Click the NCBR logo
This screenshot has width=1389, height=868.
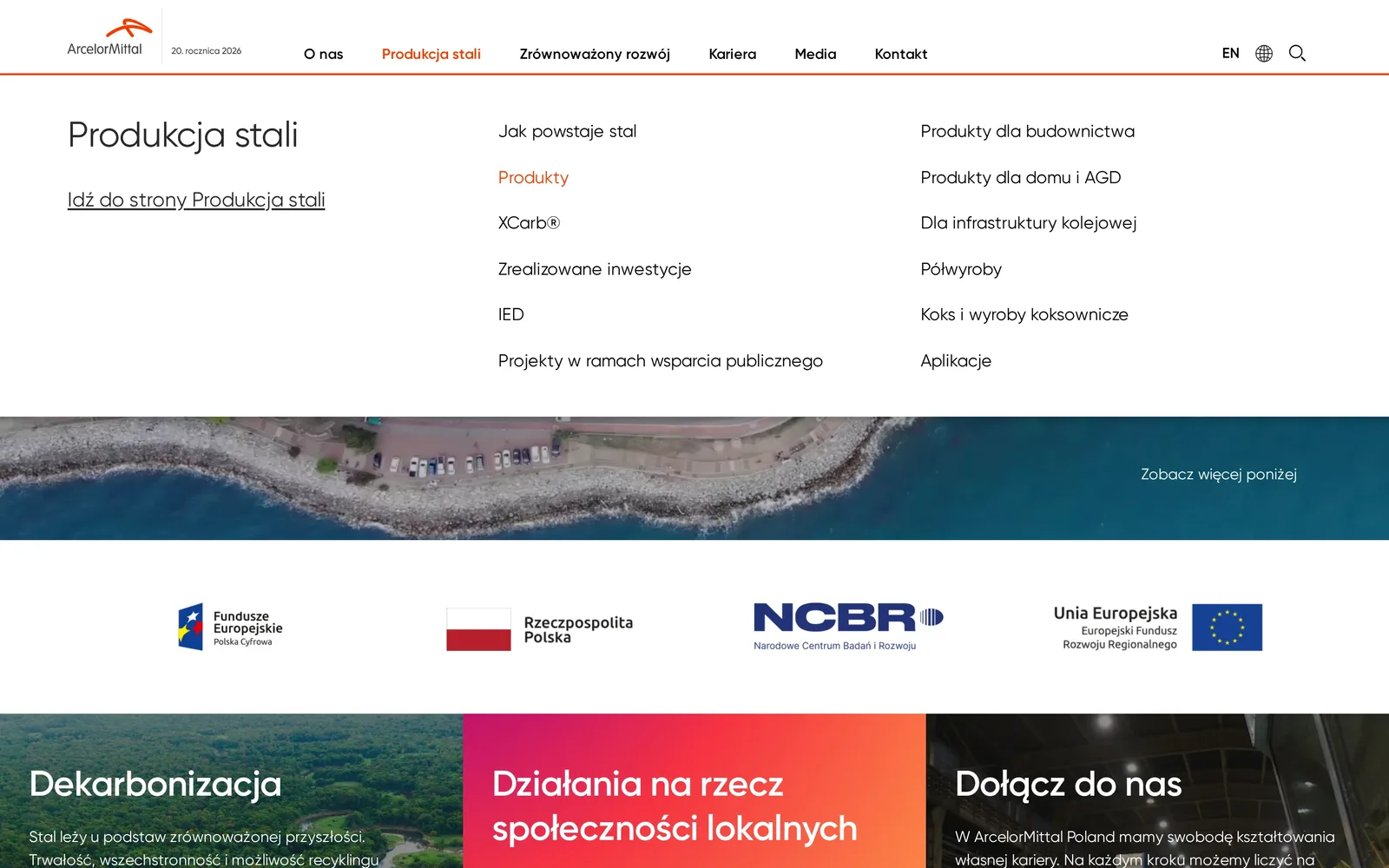(848, 627)
